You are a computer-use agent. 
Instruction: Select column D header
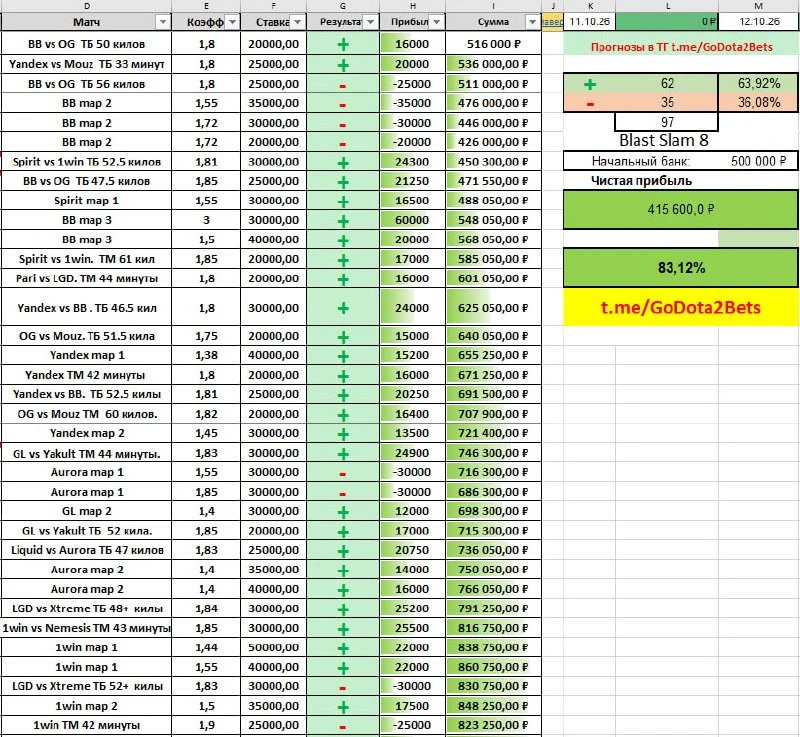(87, 6)
